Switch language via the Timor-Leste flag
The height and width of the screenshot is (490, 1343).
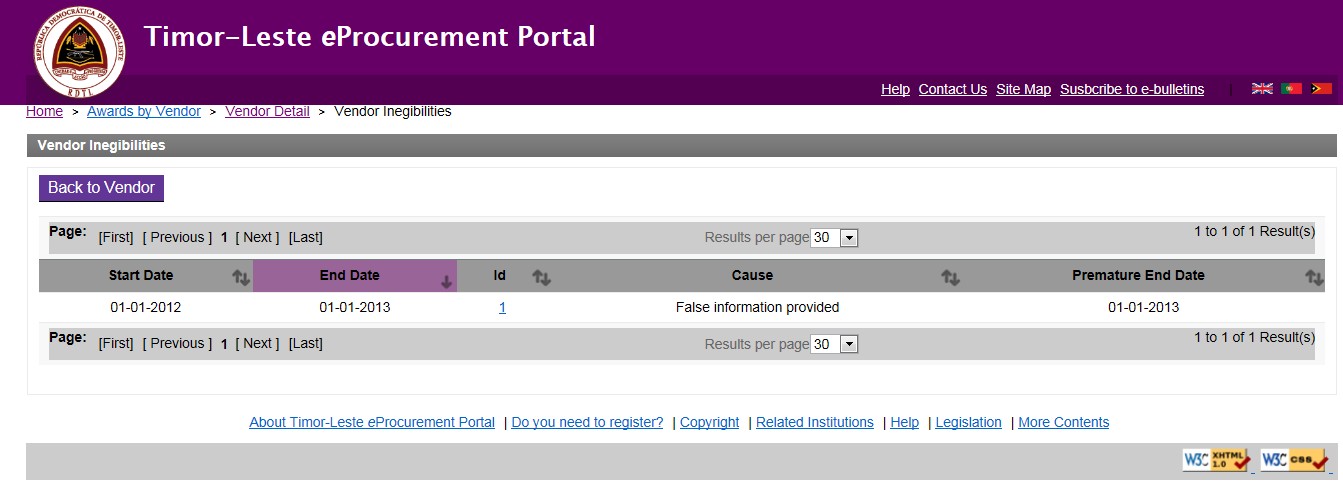click(x=1321, y=89)
